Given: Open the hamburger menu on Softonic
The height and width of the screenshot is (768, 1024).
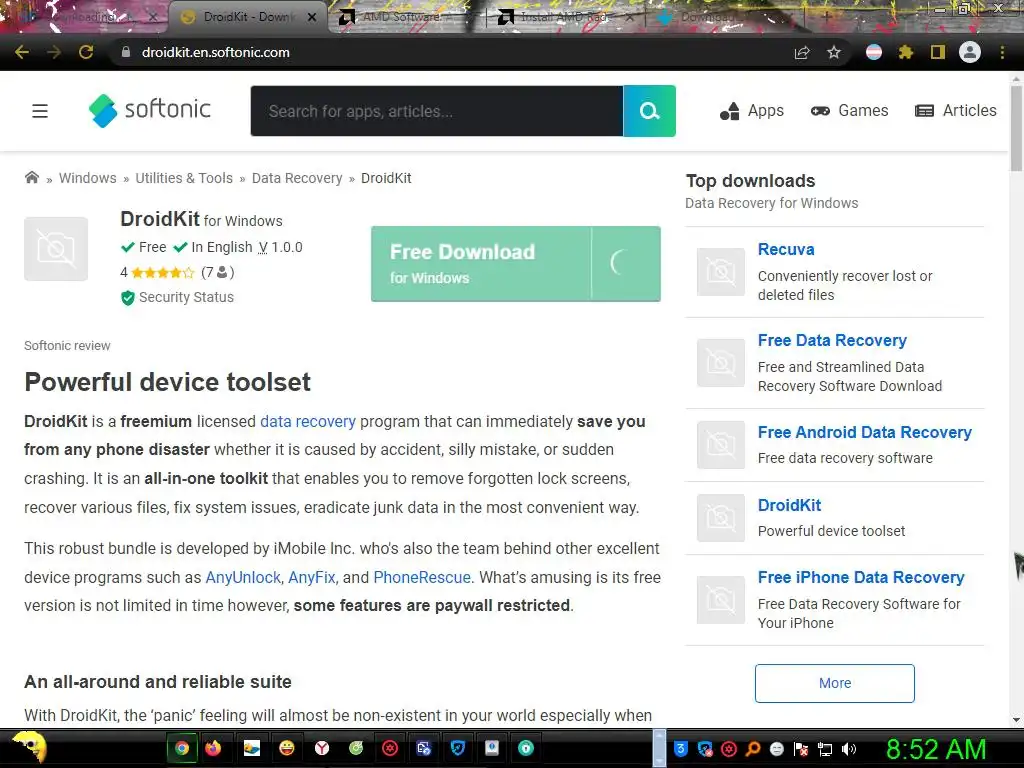Looking at the screenshot, I should 40,111.
